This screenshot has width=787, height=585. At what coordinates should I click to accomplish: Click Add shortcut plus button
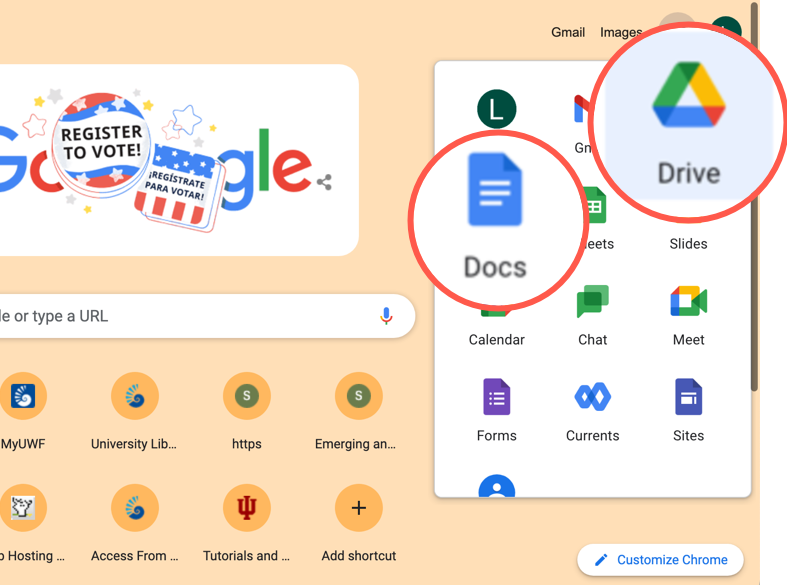tap(358, 508)
